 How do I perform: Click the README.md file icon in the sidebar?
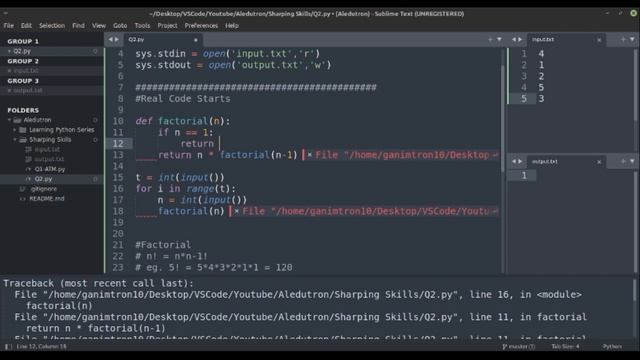[23, 199]
